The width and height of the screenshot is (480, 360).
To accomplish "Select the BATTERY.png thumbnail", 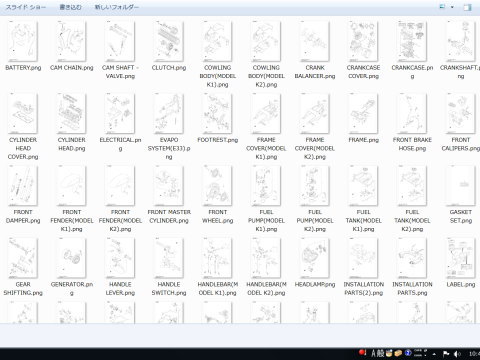I will (x=23, y=42).
